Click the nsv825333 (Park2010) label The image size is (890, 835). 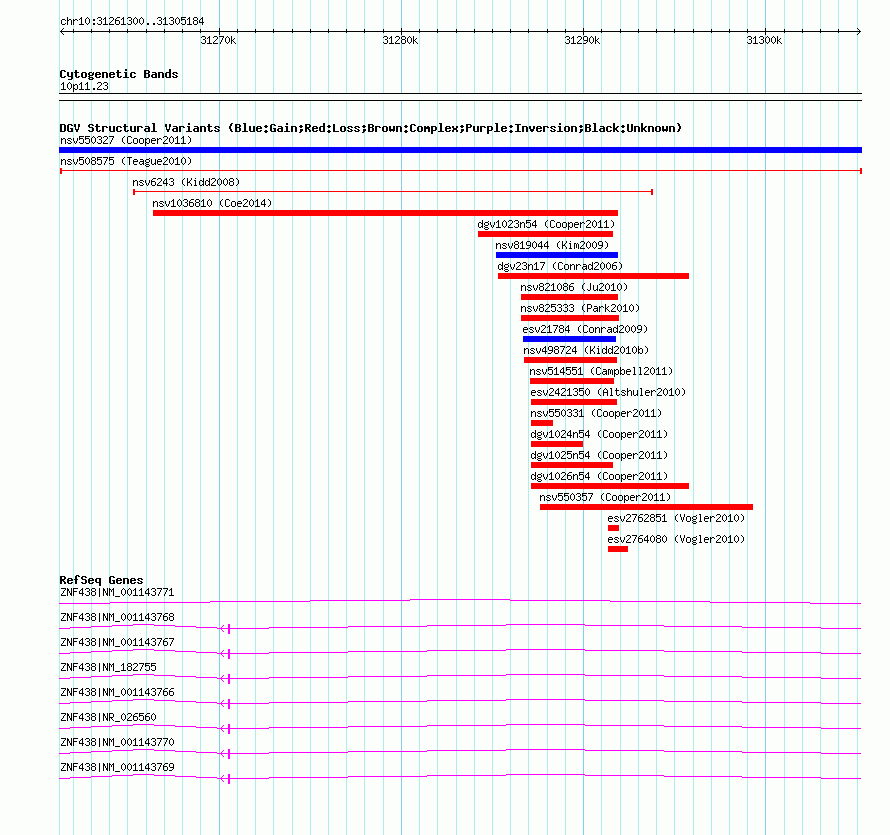click(x=580, y=308)
